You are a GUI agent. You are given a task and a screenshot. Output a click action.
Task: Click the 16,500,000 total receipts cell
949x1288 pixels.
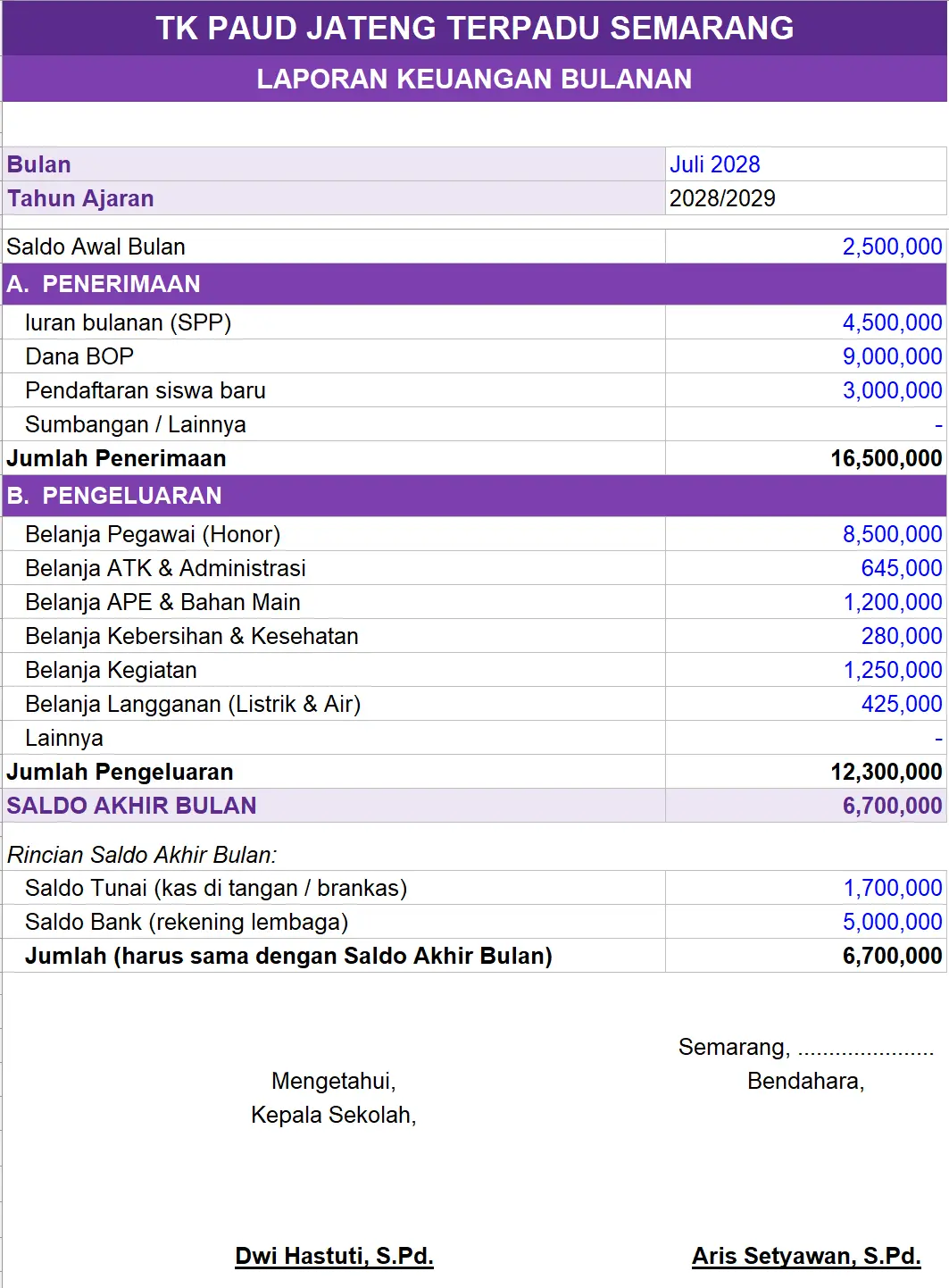pos(806,458)
